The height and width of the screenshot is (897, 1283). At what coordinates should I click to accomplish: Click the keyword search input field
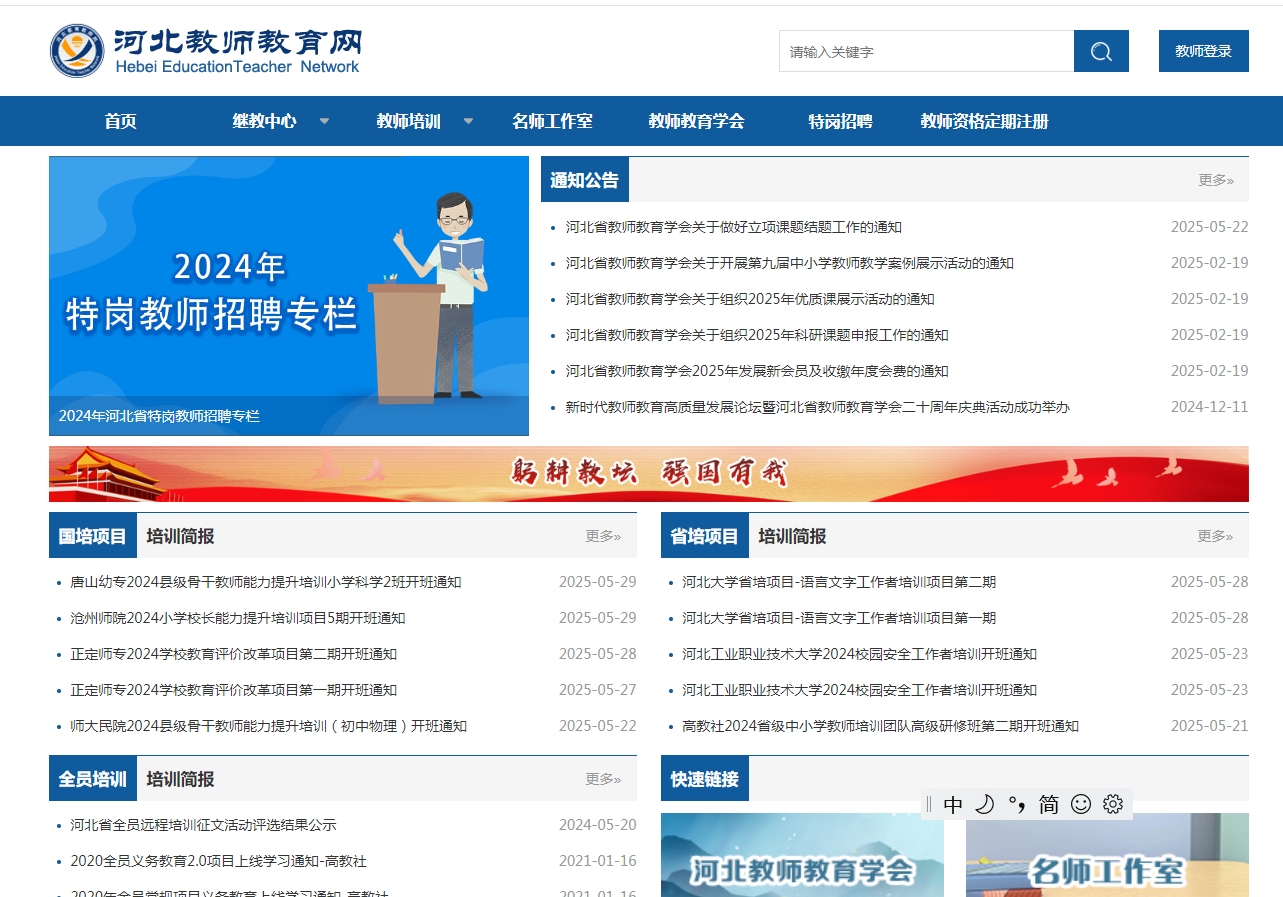925,51
